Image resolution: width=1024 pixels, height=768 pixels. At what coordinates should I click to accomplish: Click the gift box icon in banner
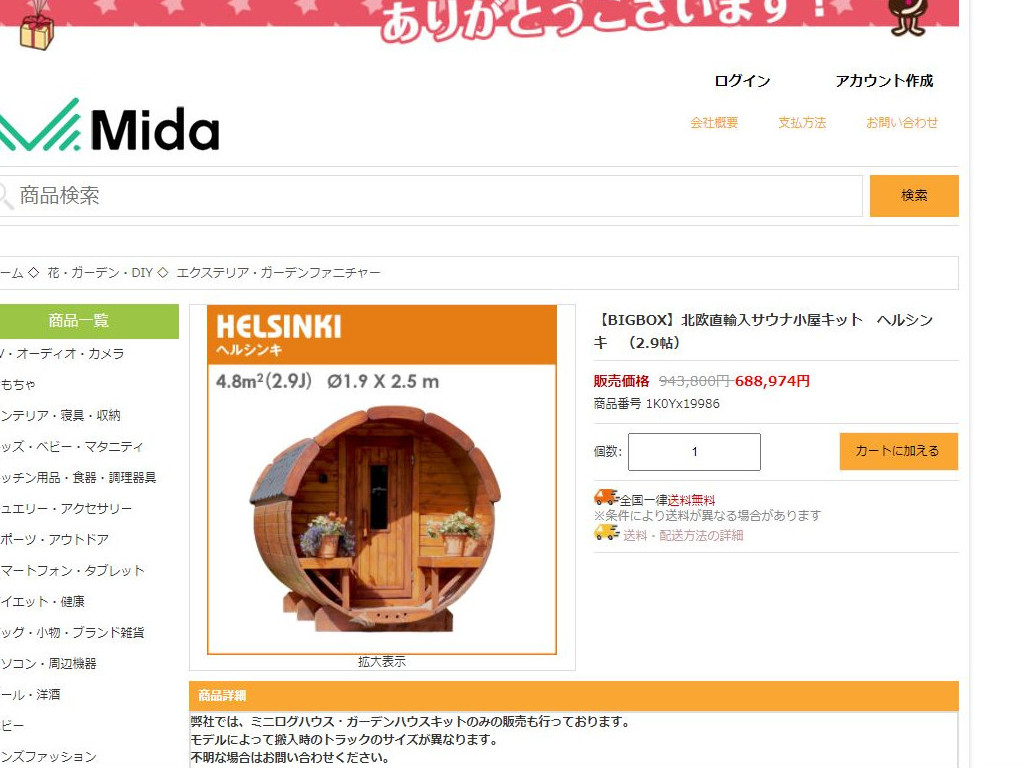coord(37,27)
